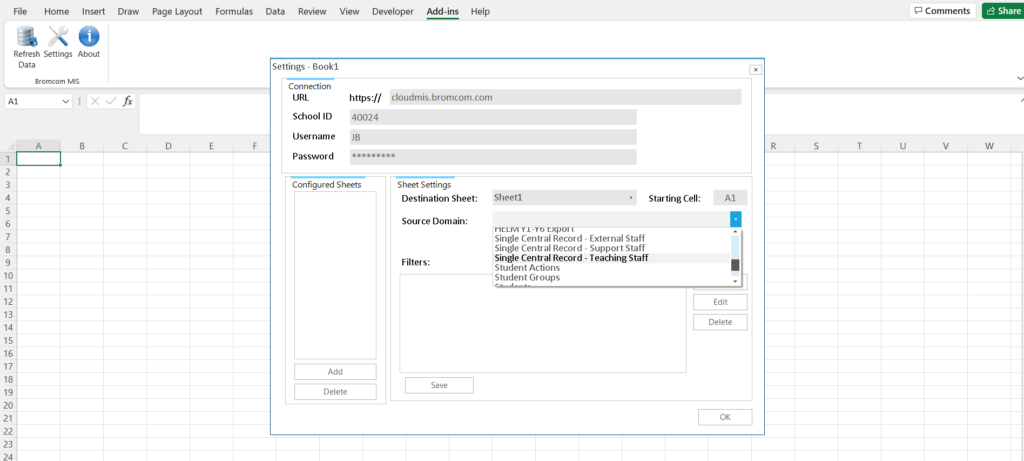The height and width of the screenshot is (461, 1024).
Task: Click the insert function fx icon
Action: [x=128, y=101]
